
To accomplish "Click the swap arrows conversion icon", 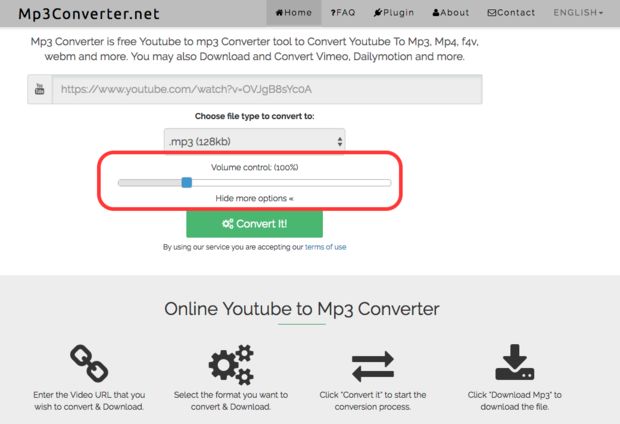I will click(x=373, y=367).
